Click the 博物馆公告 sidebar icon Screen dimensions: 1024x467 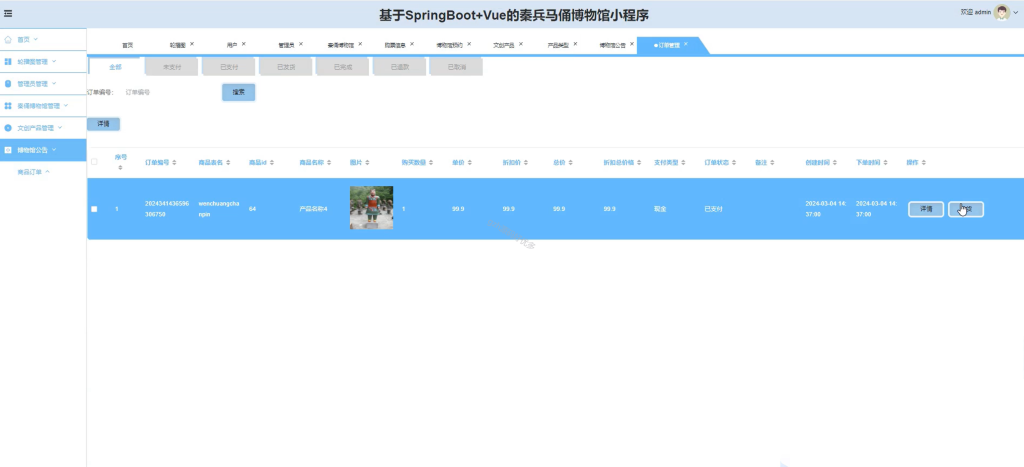[x=8, y=150]
